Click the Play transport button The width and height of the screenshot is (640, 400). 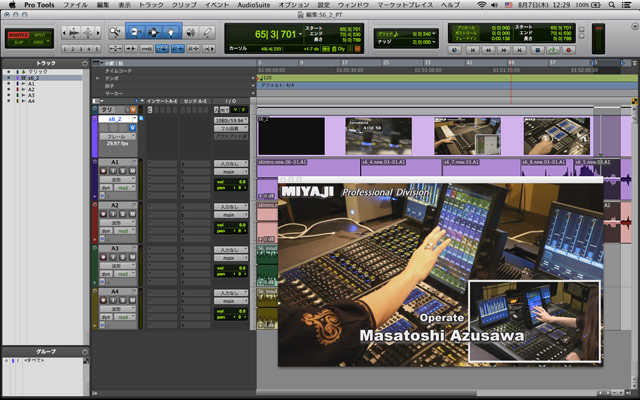coord(553,50)
